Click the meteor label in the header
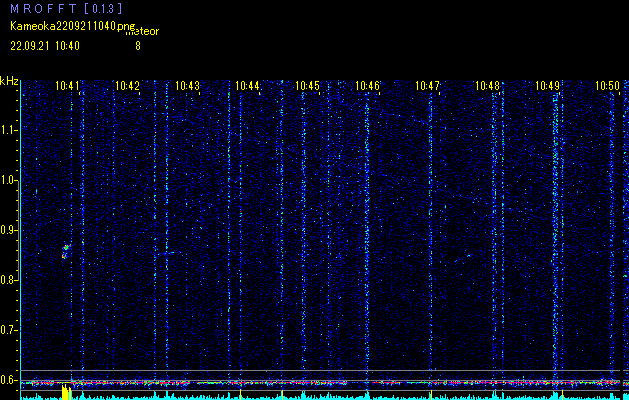 point(142,31)
